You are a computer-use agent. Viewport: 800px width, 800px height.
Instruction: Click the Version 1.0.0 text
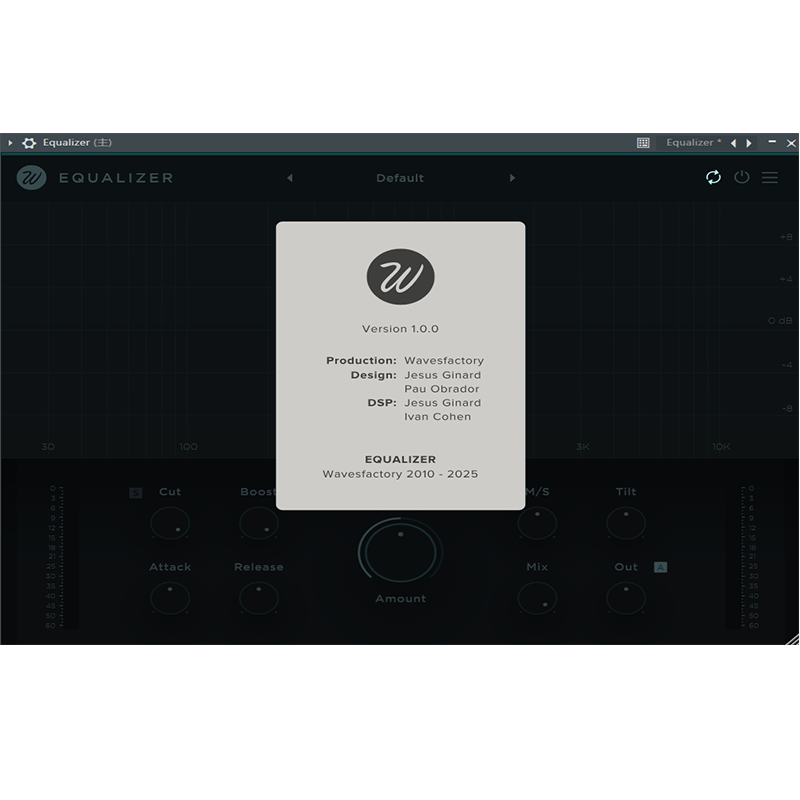tap(401, 329)
